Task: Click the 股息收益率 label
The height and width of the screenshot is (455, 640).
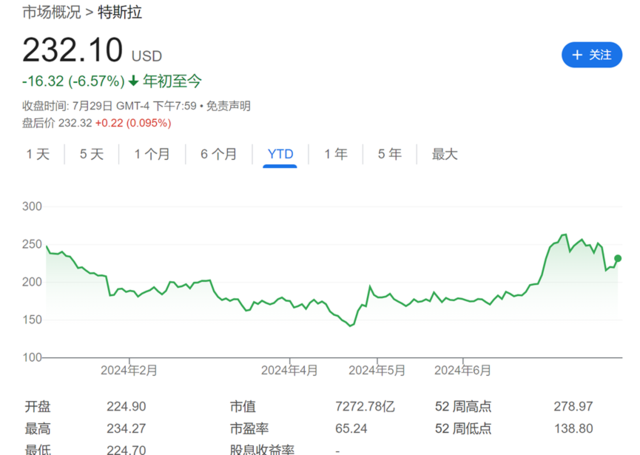Action: (262, 450)
